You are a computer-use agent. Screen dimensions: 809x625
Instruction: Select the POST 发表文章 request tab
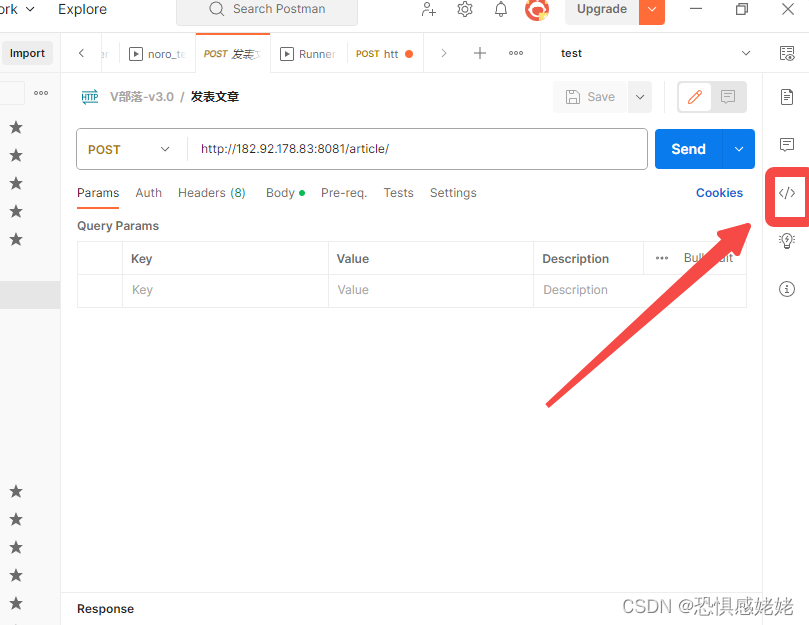tap(233, 54)
